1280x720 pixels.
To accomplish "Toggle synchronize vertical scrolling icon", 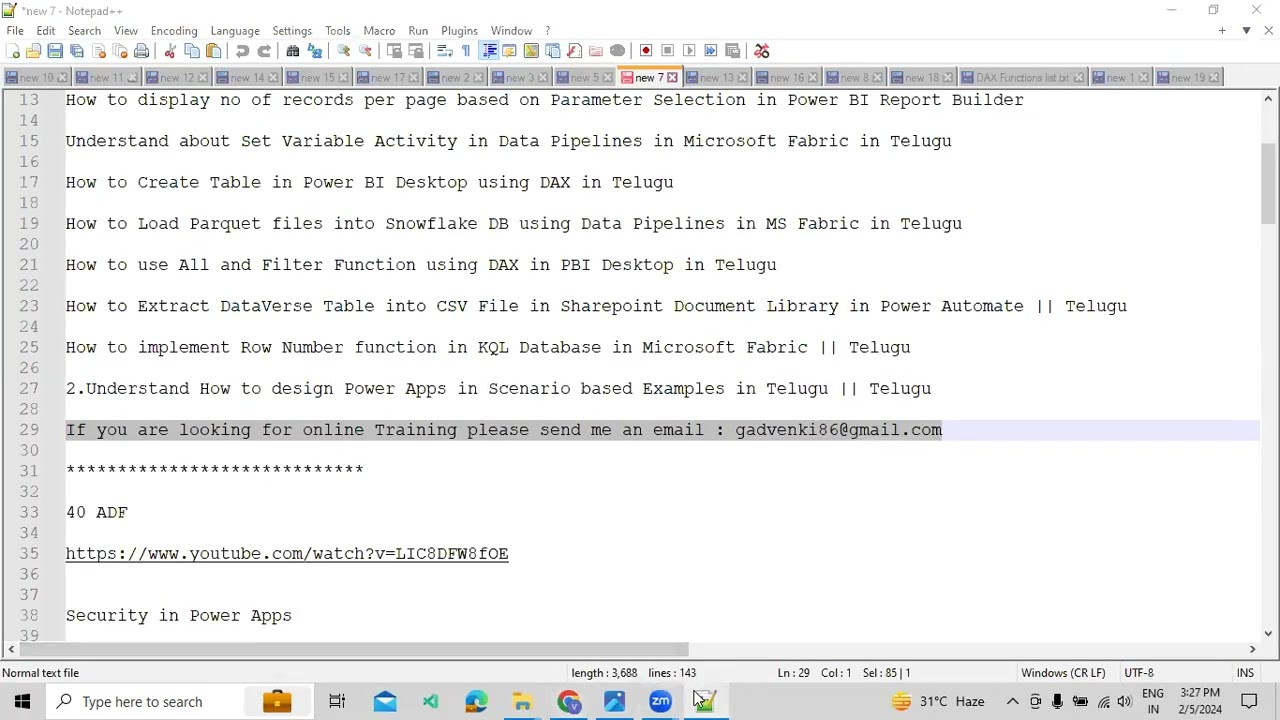I will click(394, 51).
